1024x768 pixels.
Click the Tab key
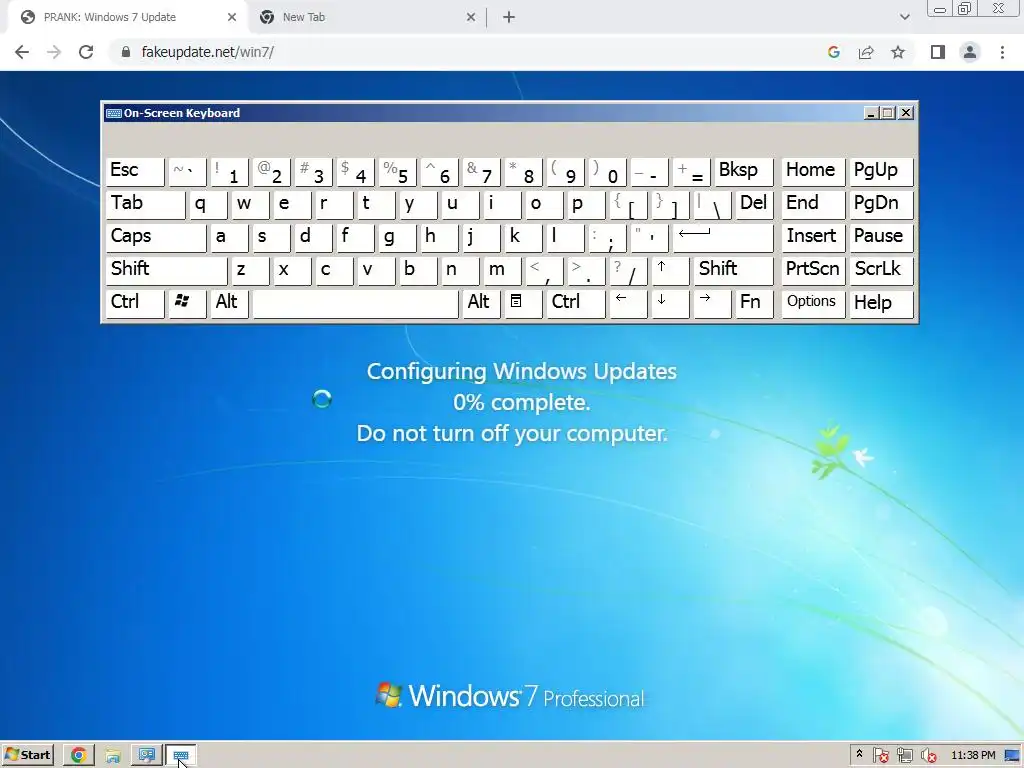(145, 204)
